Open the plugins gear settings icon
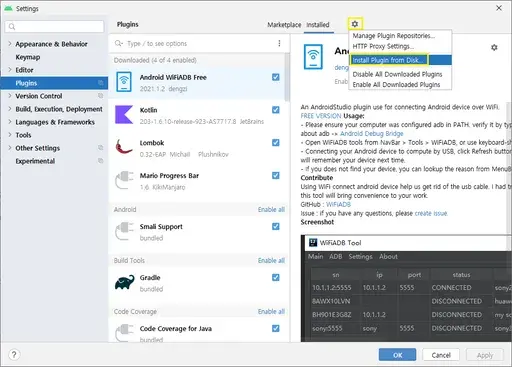512x367 pixels. pyautogui.click(x=355, y=24)
